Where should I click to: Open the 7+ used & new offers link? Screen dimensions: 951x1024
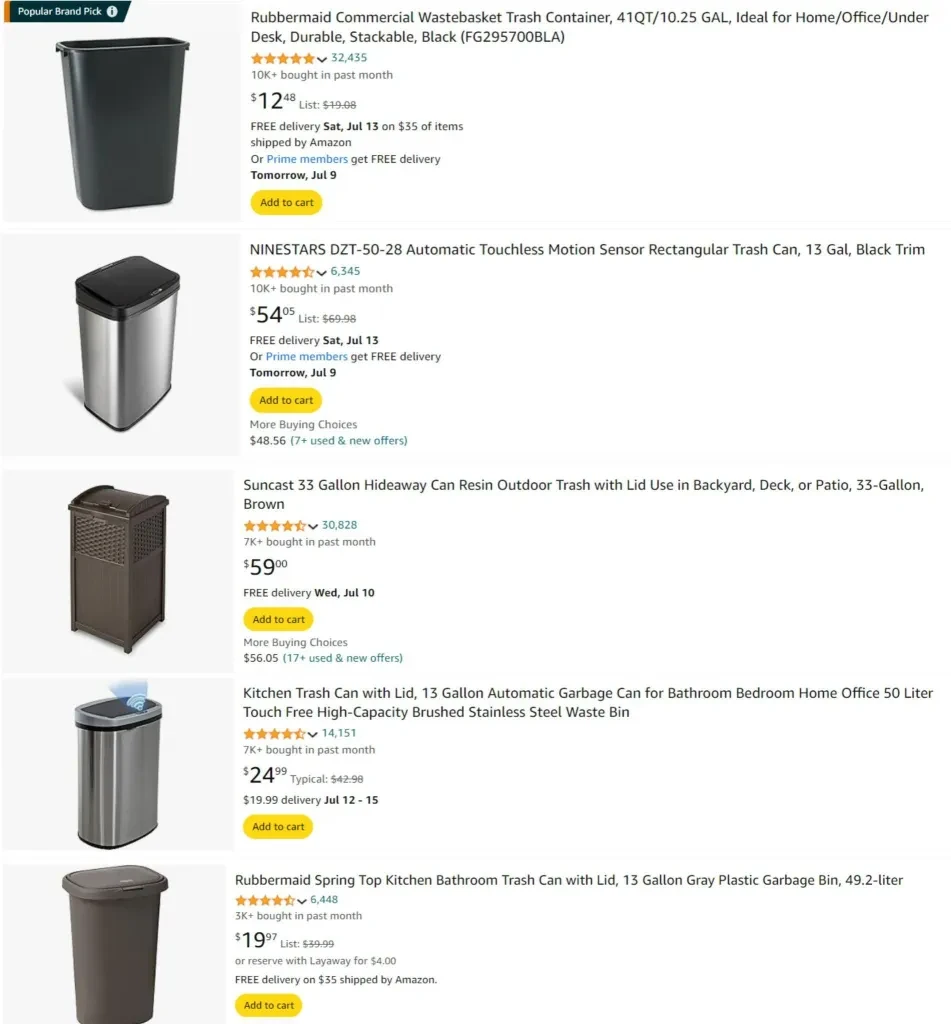(x=349, y=441)
